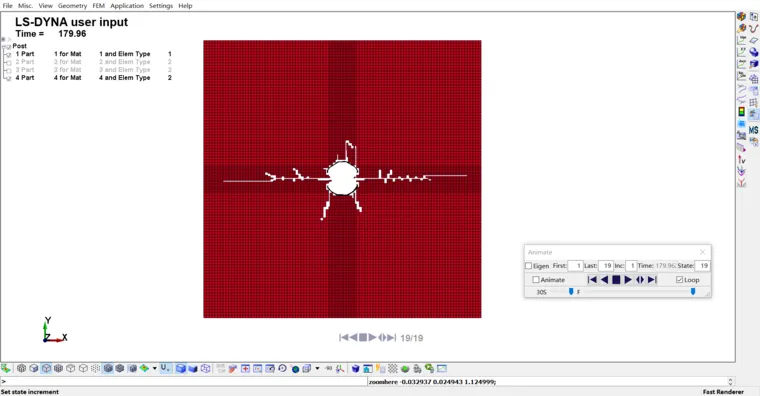Open the FEM menu
This screenshot has width=760, height=396.
pos(98,6)
